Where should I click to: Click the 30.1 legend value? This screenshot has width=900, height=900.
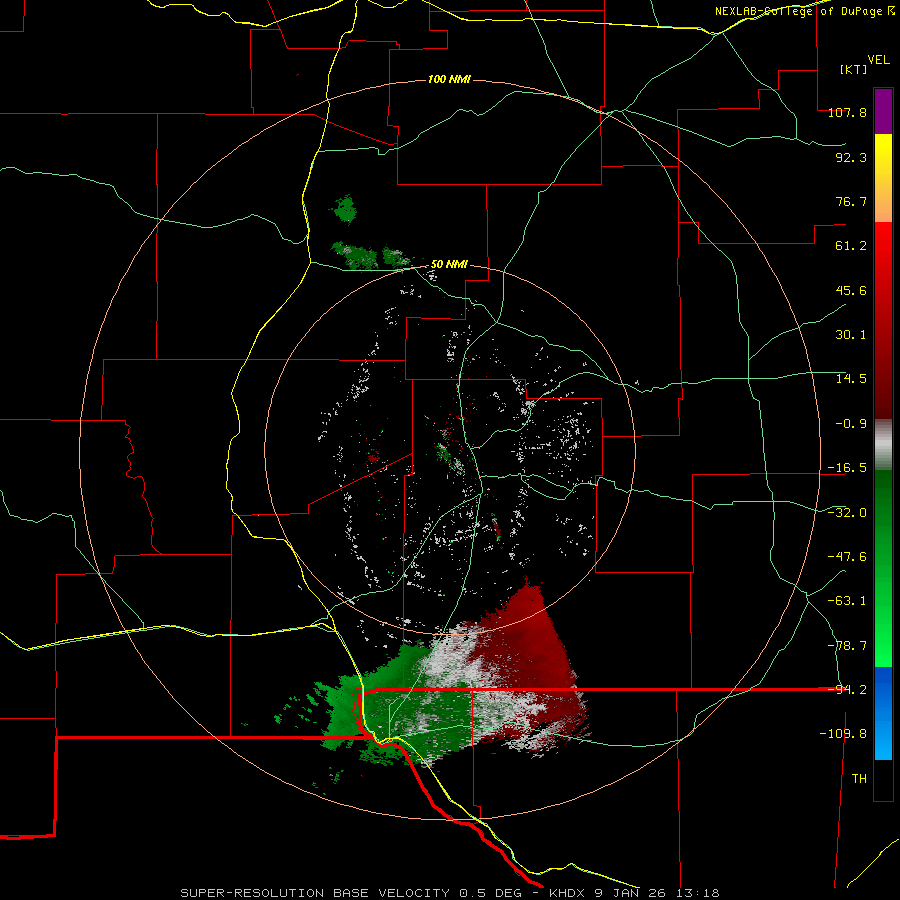(x=851, y=335)
